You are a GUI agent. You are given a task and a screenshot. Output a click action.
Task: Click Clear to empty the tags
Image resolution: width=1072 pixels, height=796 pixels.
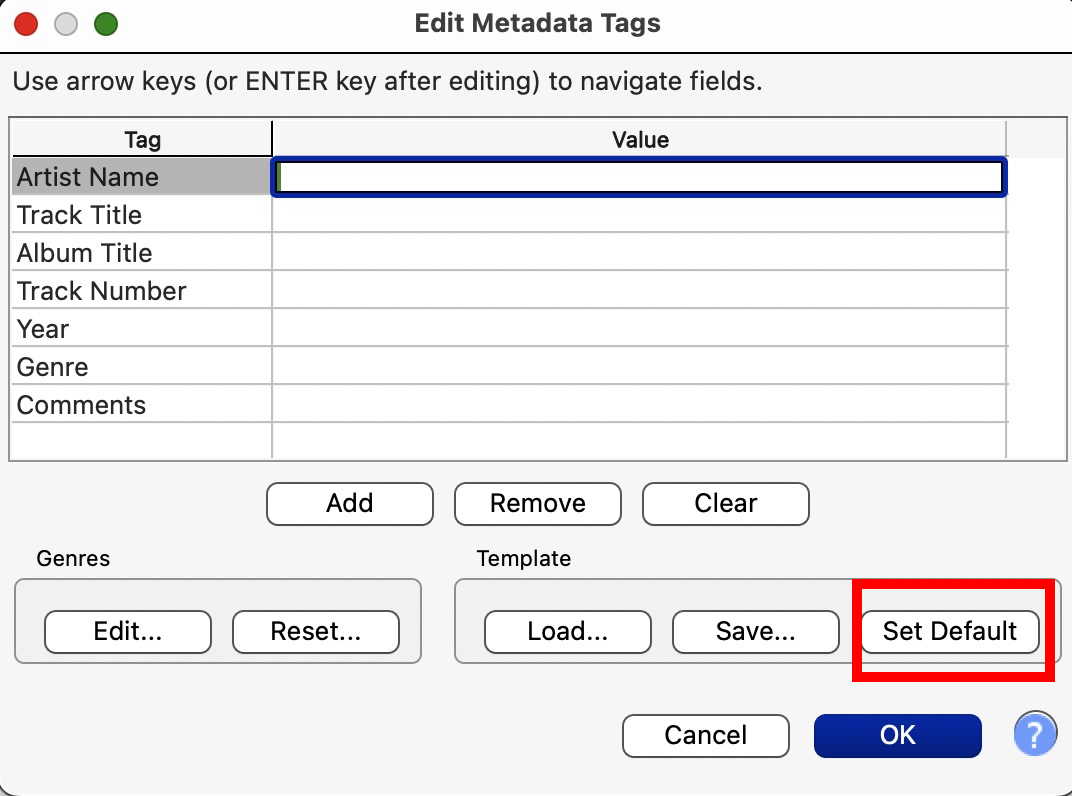click(725, 503)
